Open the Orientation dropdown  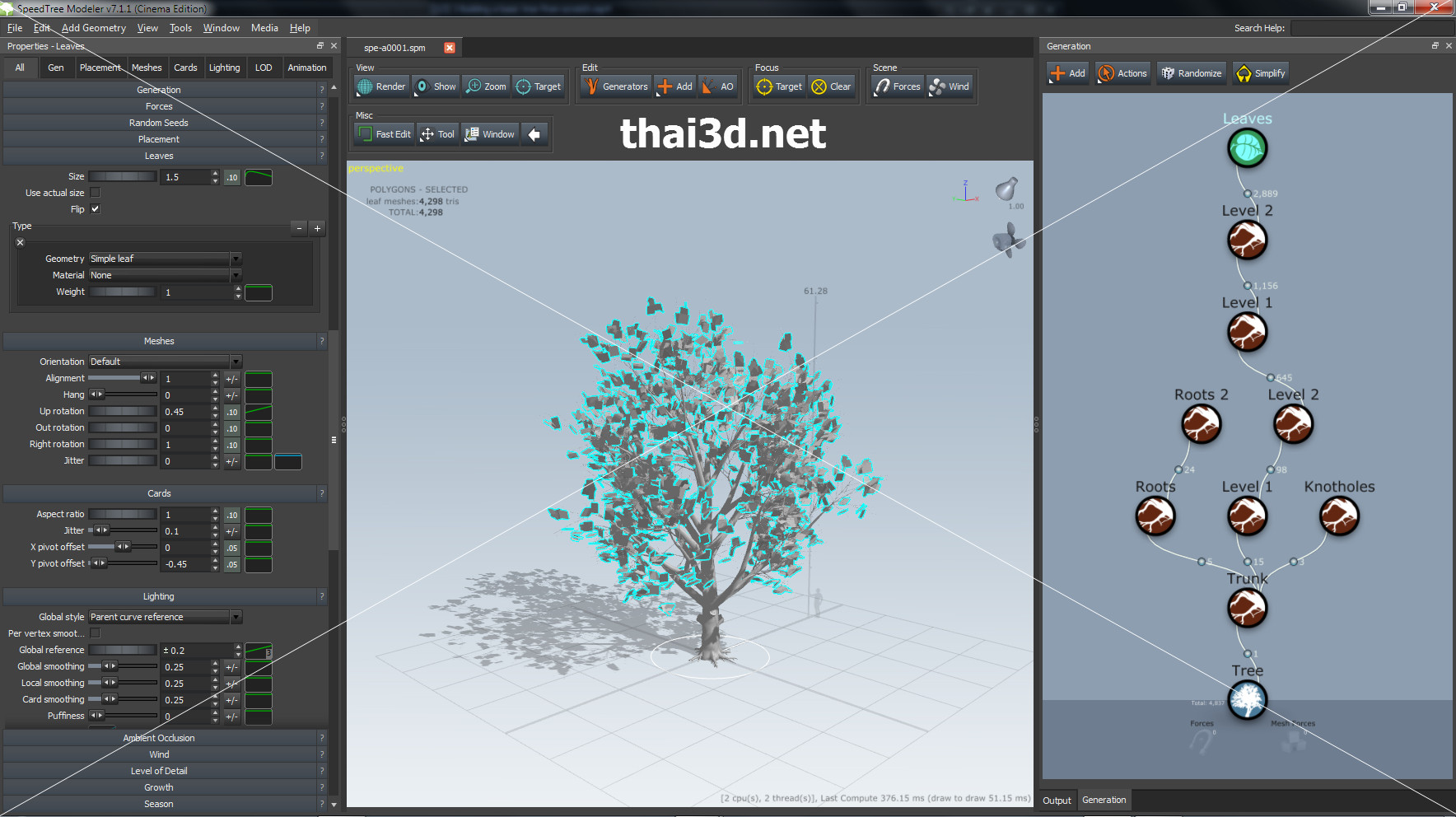click(165, 362)
